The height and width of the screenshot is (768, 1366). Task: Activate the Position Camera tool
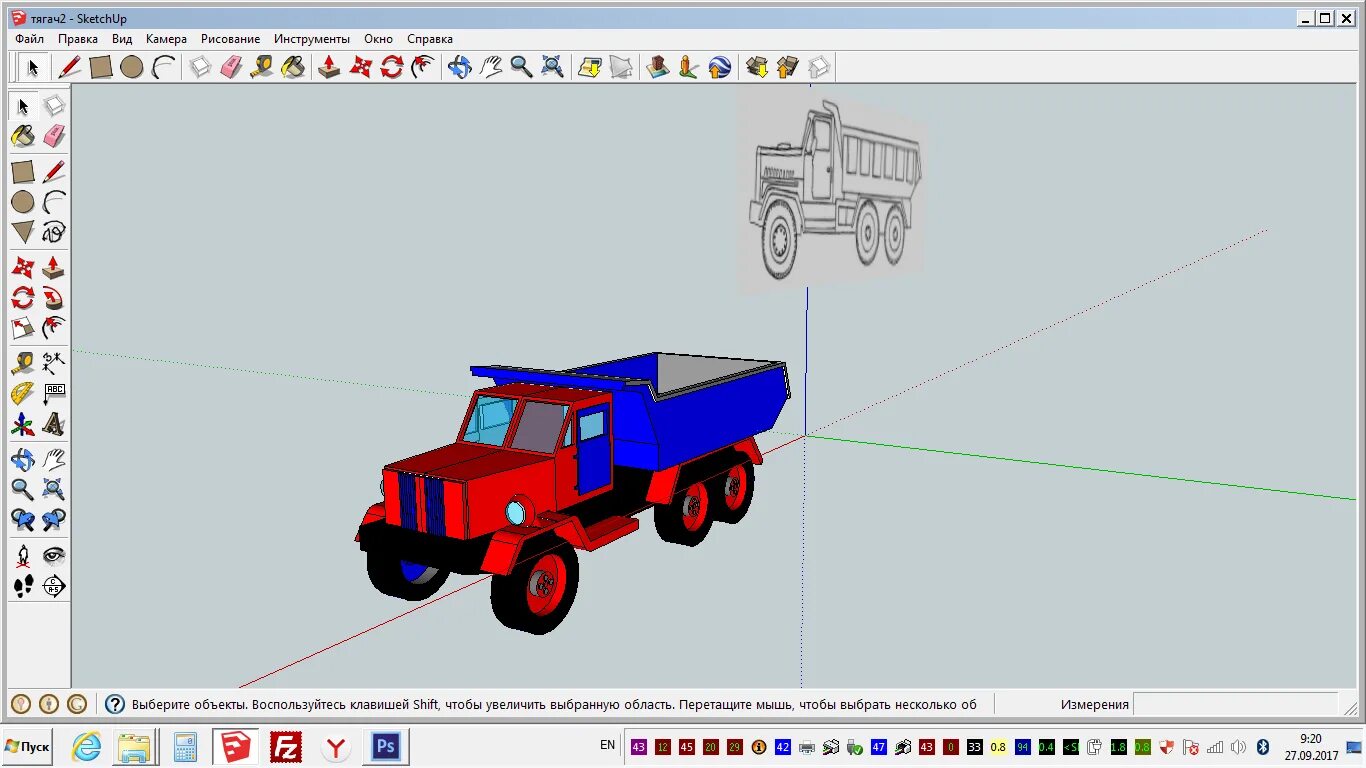click(23, 555)
